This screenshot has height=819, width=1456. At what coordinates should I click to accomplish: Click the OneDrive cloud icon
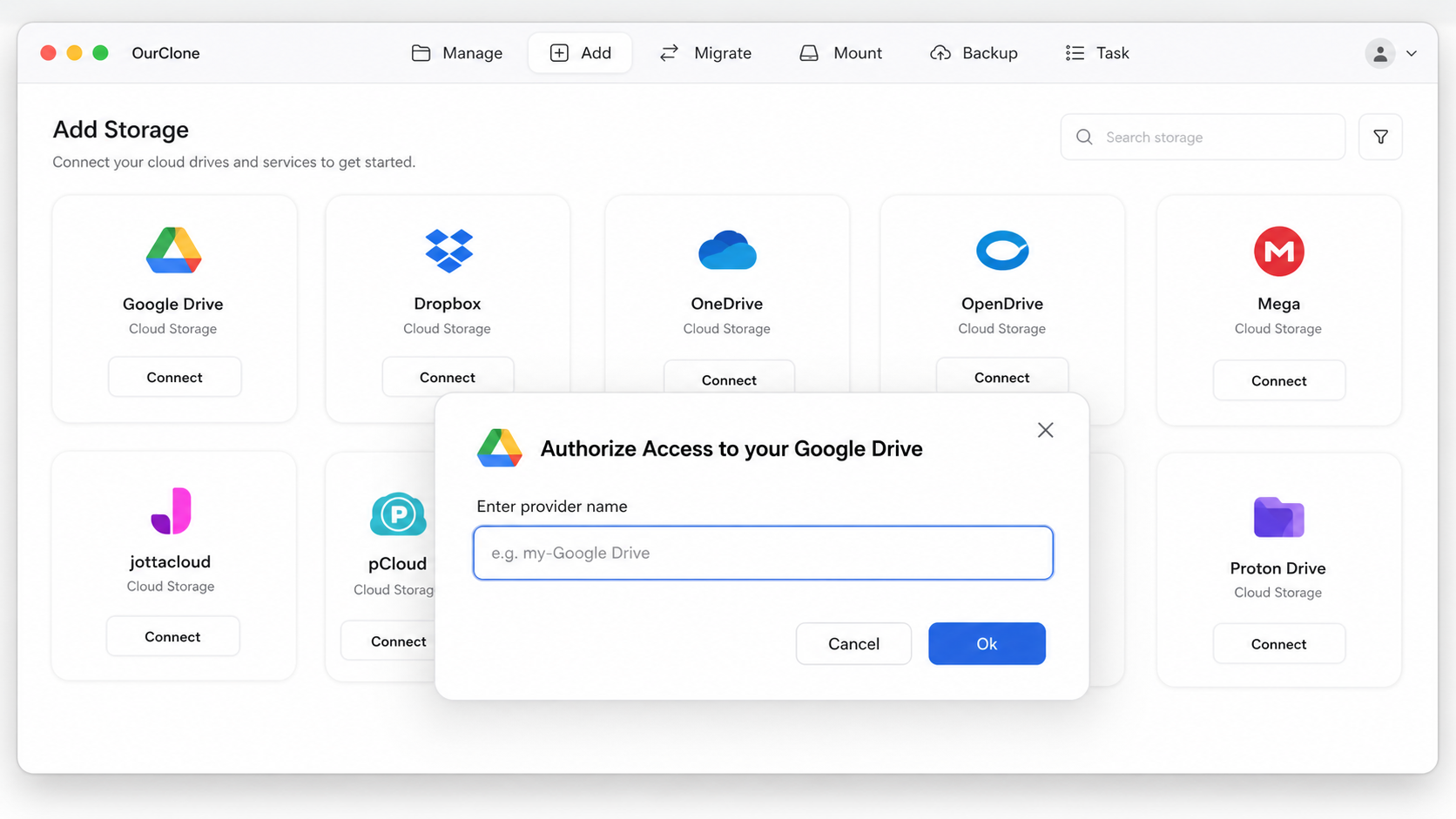[x=727, y=250]
